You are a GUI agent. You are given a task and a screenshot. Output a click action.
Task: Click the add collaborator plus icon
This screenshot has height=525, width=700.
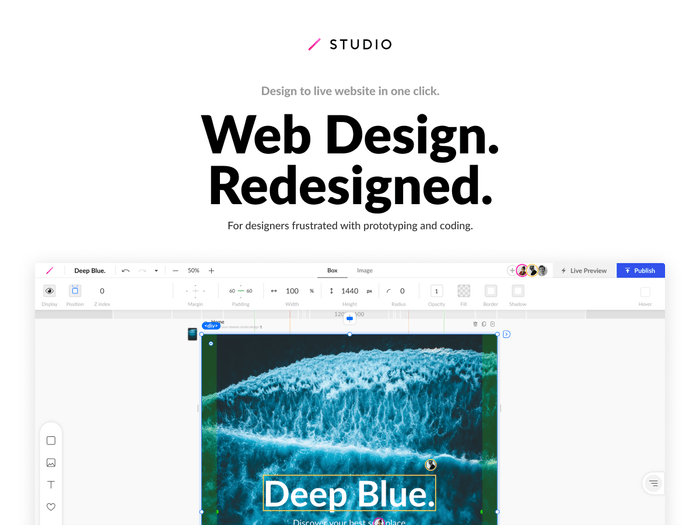tap(512, 271)
